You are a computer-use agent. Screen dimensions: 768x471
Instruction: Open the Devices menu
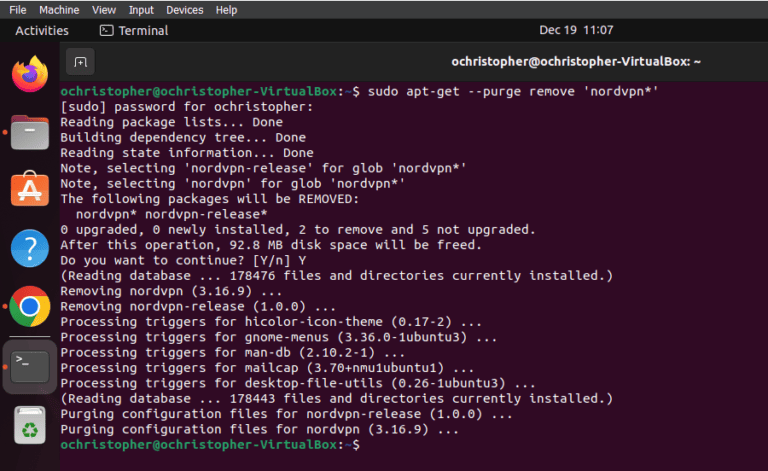click(185, 10)
